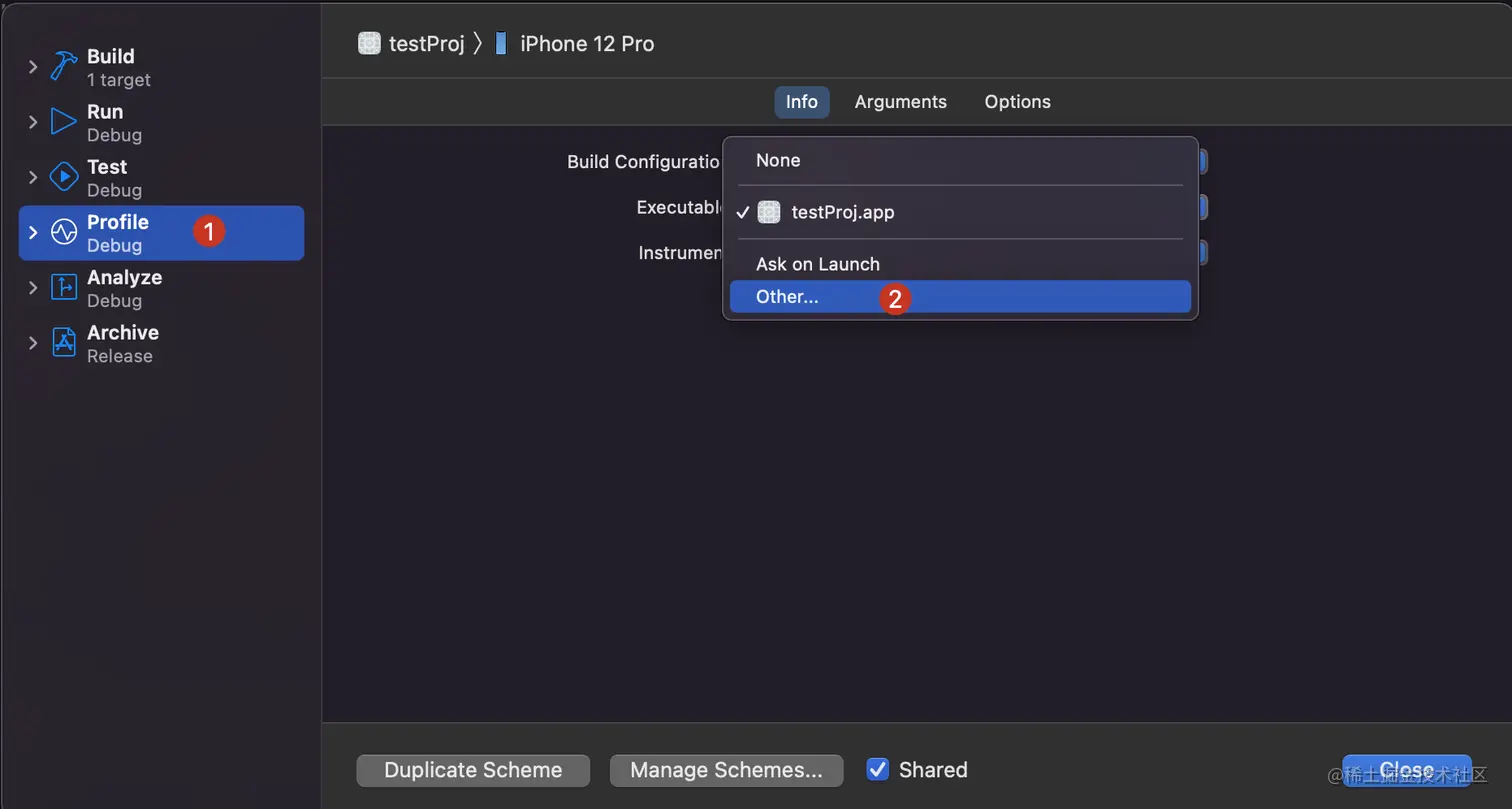The image size is (1512, 809).
Task: Expand the Build action disclosure chevron
Action: (x=33, y=67)
